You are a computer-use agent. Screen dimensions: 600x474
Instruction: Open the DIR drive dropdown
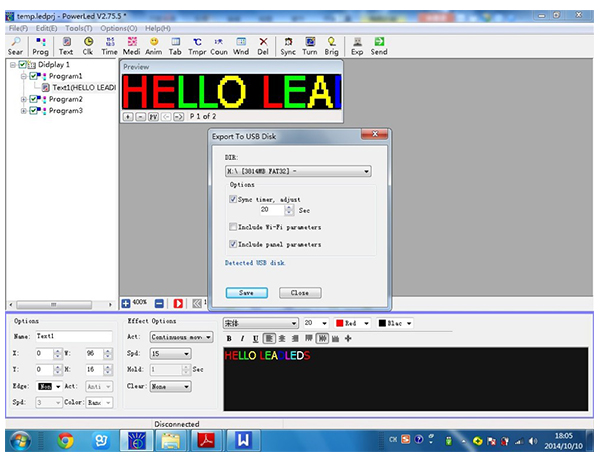coord(366,171)
